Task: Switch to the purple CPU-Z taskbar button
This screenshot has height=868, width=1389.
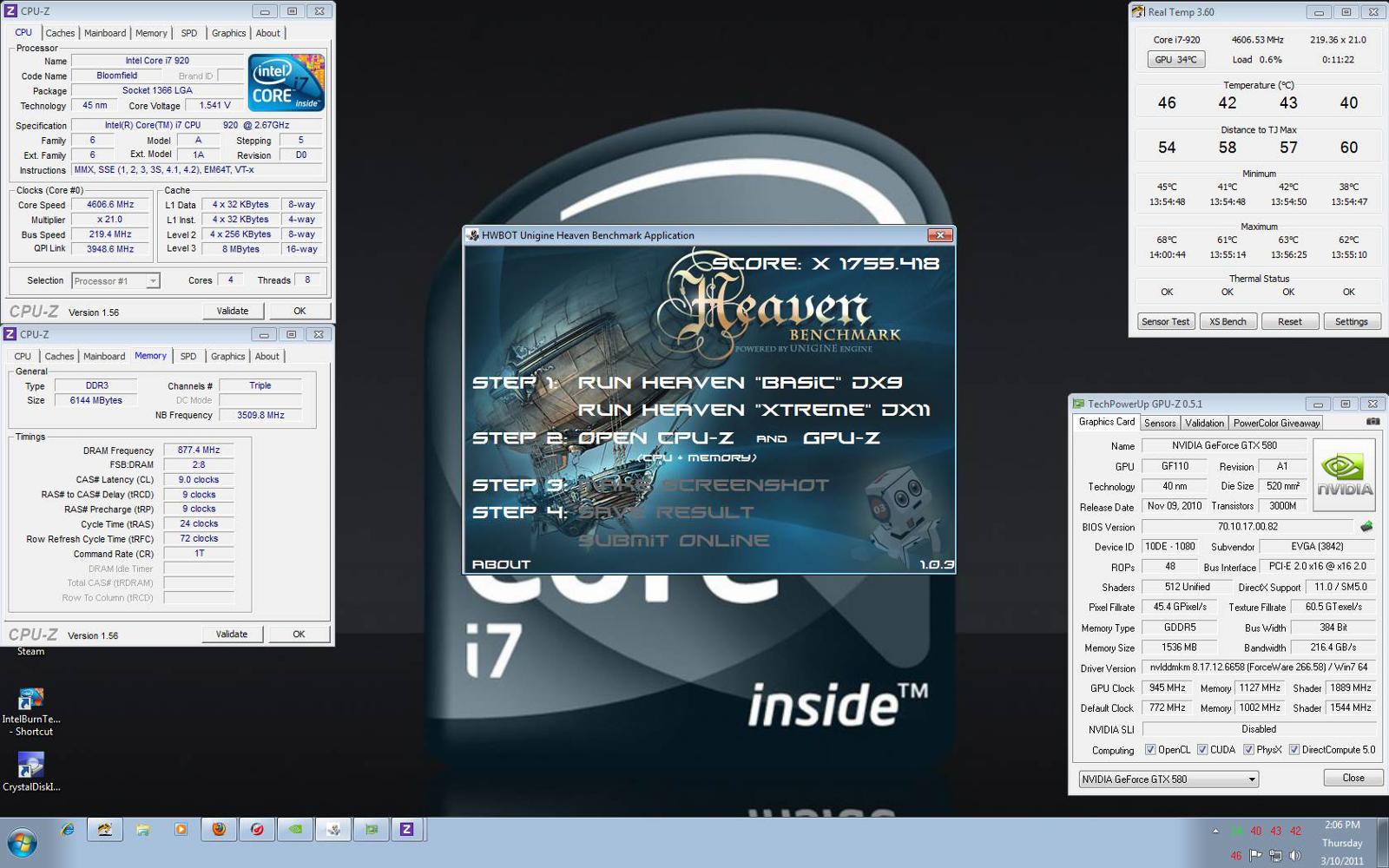Action: tap(406, 830)
